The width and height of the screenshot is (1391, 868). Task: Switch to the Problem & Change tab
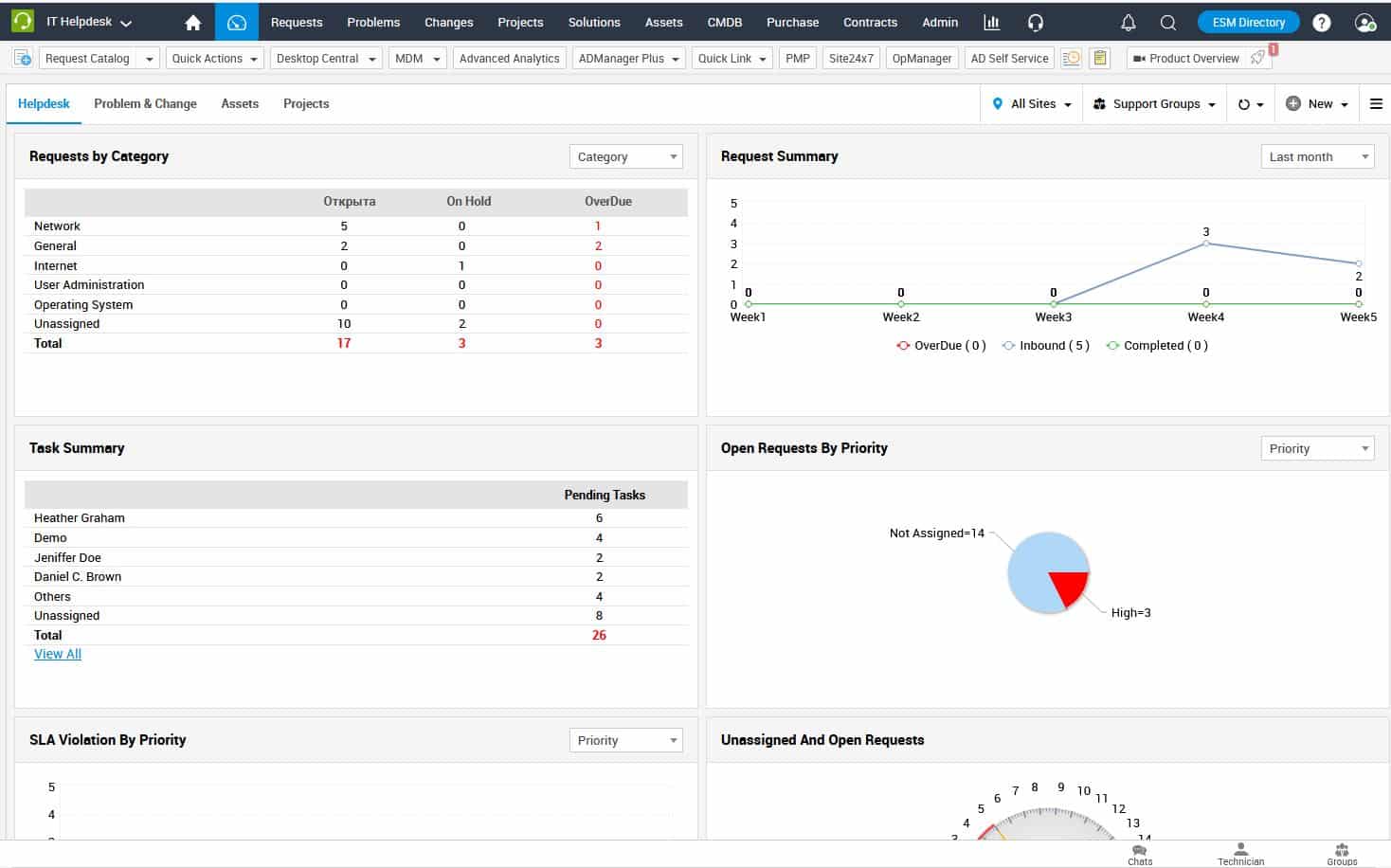[x=145, y=104]
